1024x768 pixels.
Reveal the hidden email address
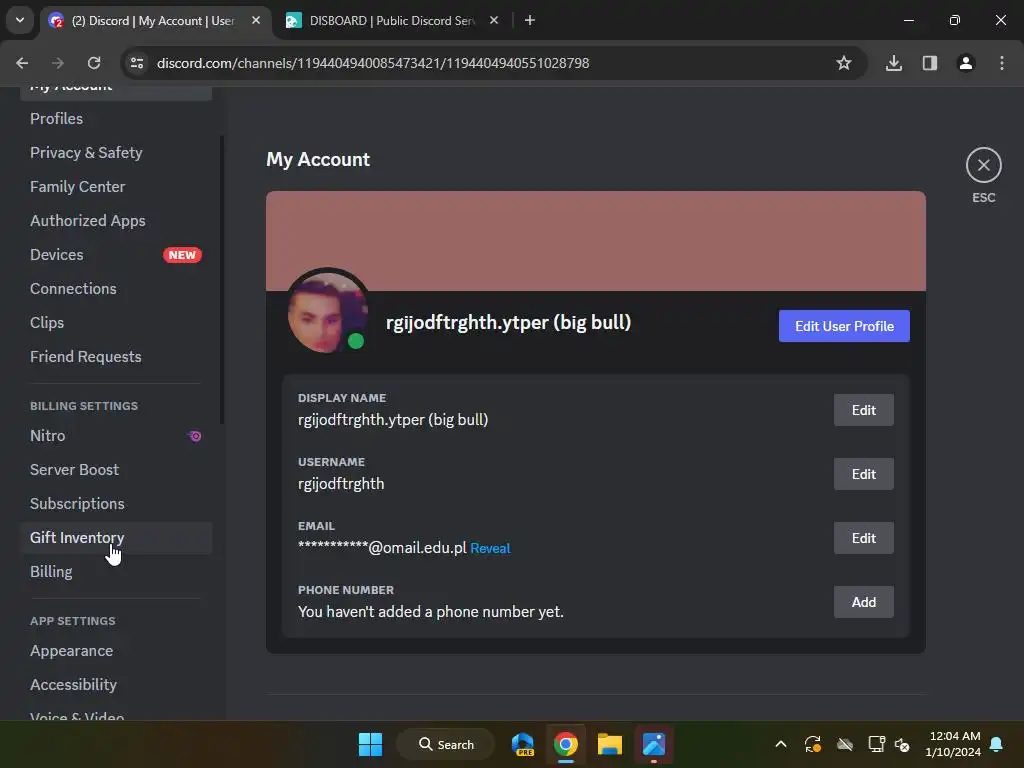(x=490, y=549)
